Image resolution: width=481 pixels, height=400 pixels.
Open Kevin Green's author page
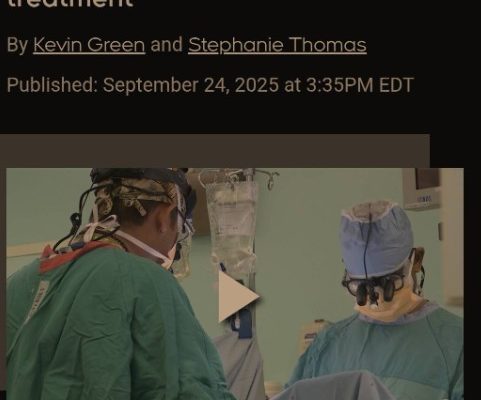pos(89,45)
